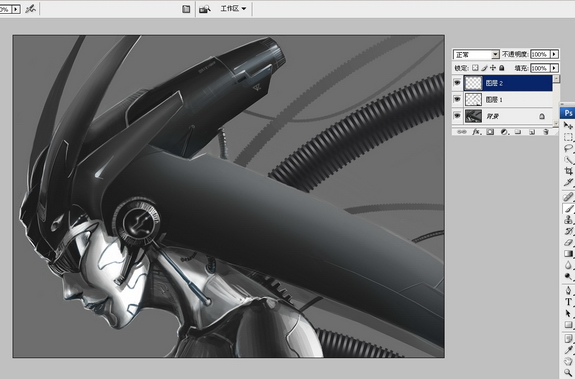The image size is (575, 379).
Task: Select the Pen tool
Action: (568, 291)
